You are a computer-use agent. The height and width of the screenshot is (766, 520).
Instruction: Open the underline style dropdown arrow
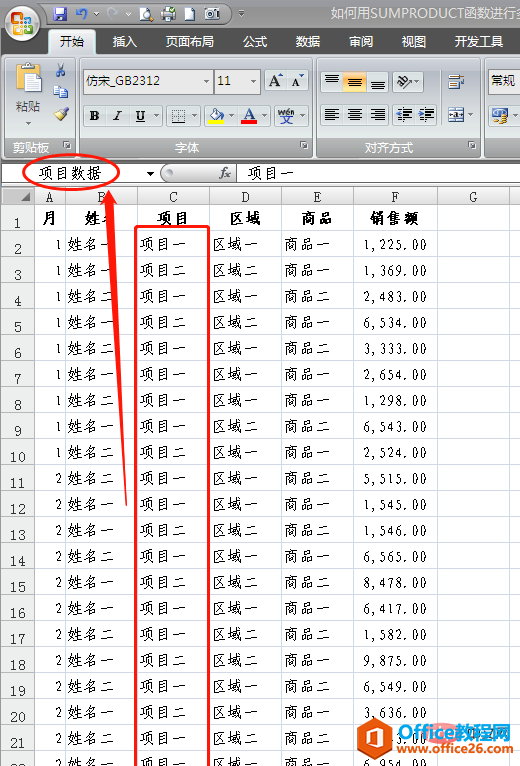[156, 116]
